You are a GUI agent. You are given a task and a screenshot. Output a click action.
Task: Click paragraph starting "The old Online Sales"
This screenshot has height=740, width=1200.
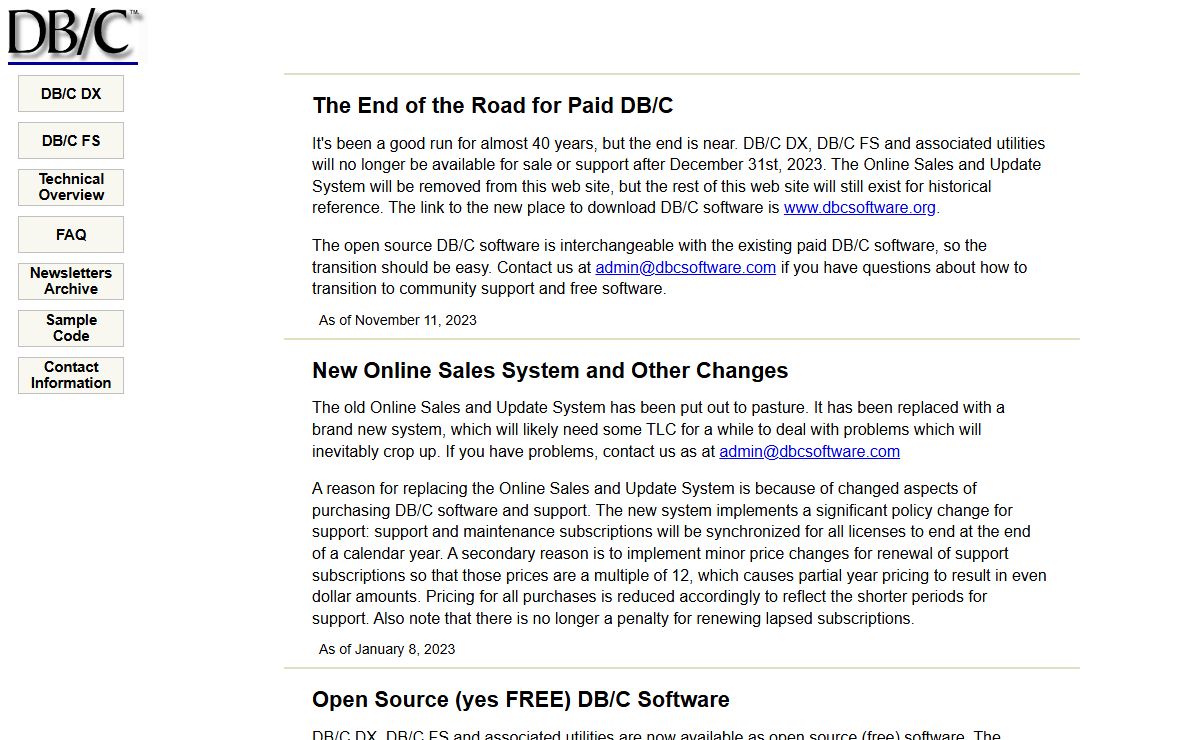tap(659, 430)
